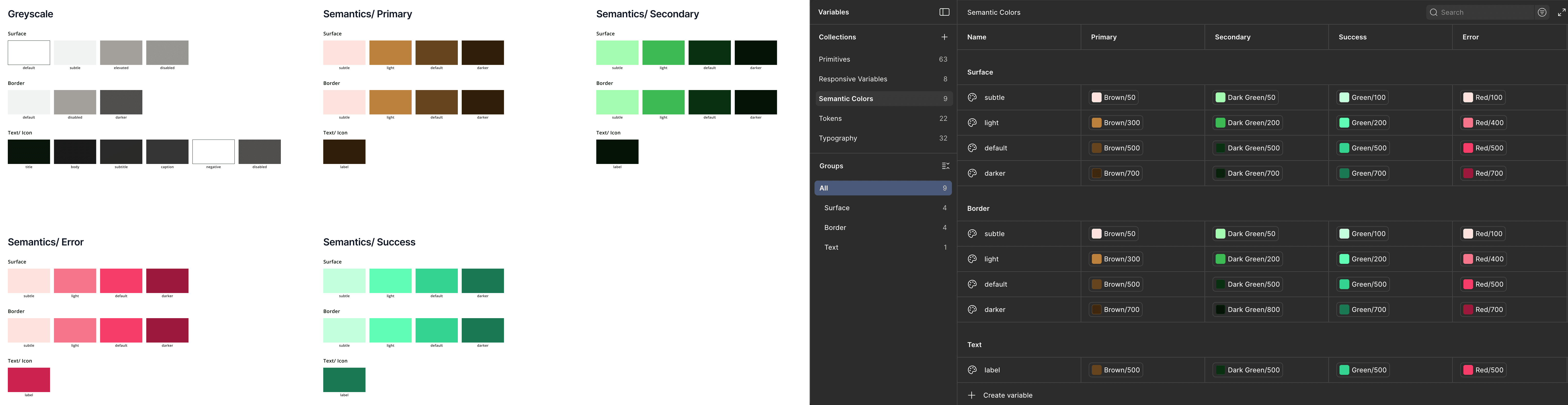Click the Secondary column header

[1233, 37]
